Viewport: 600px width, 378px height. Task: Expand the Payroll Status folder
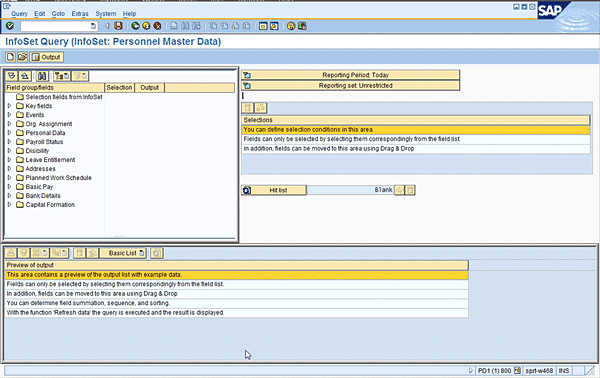click(x=9, y=142)
